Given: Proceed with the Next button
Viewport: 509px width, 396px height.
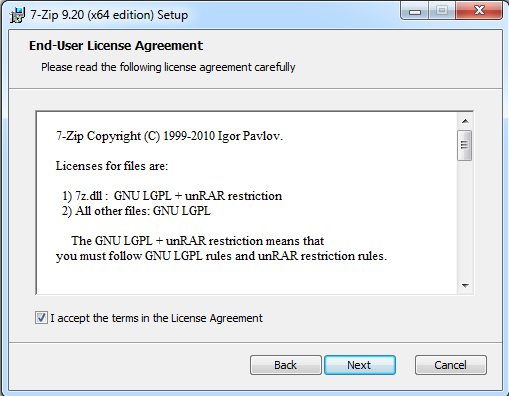Looking at the screenshot, I should pos(360,365).
